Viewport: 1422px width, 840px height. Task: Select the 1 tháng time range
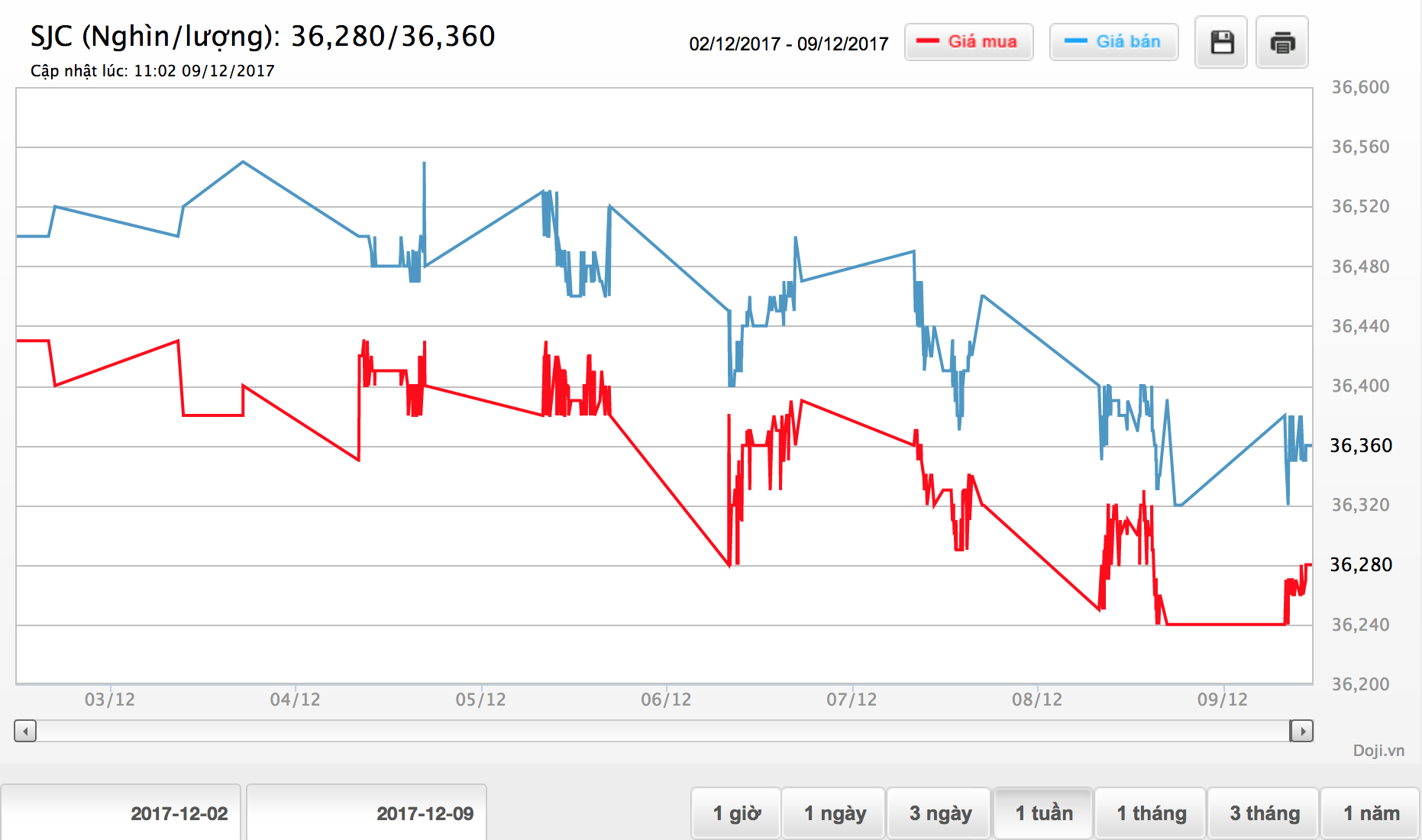[1151, 813]
